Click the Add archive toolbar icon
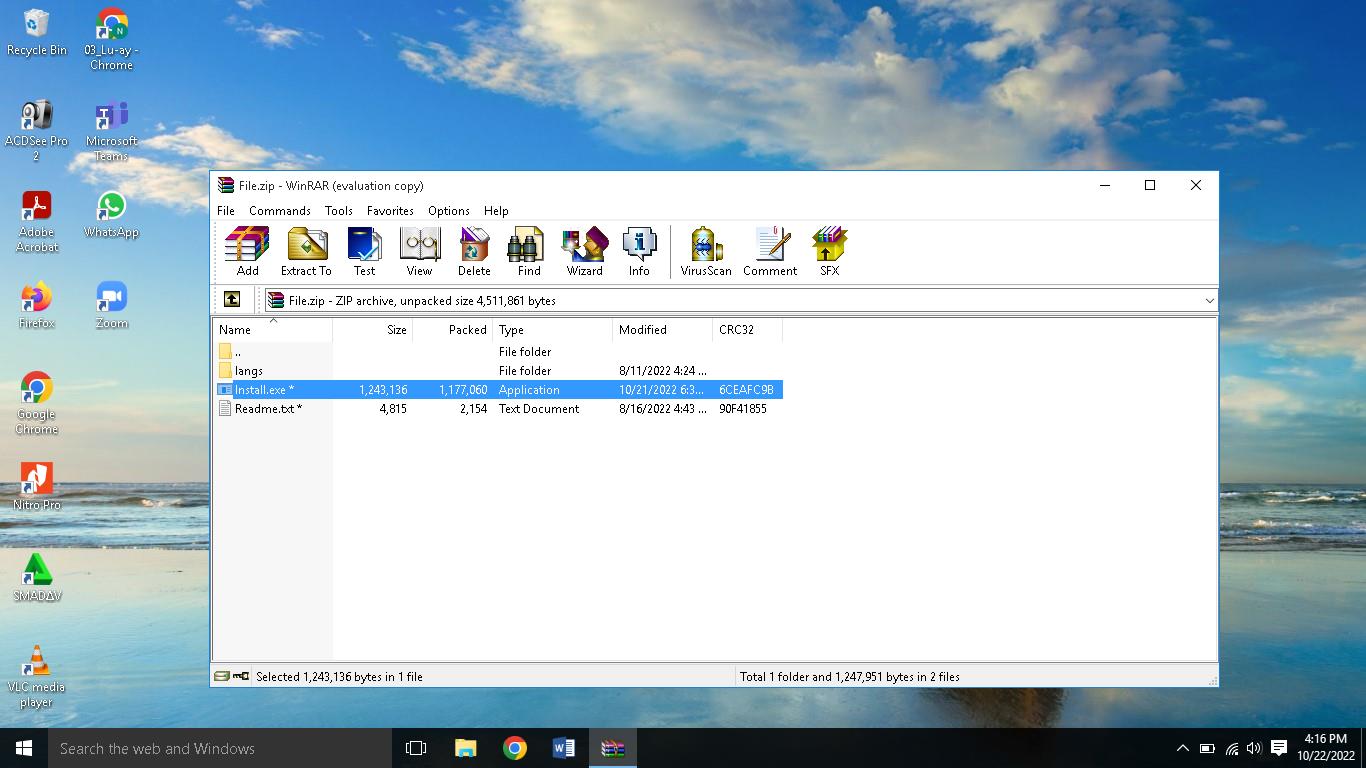 (247, 251)
